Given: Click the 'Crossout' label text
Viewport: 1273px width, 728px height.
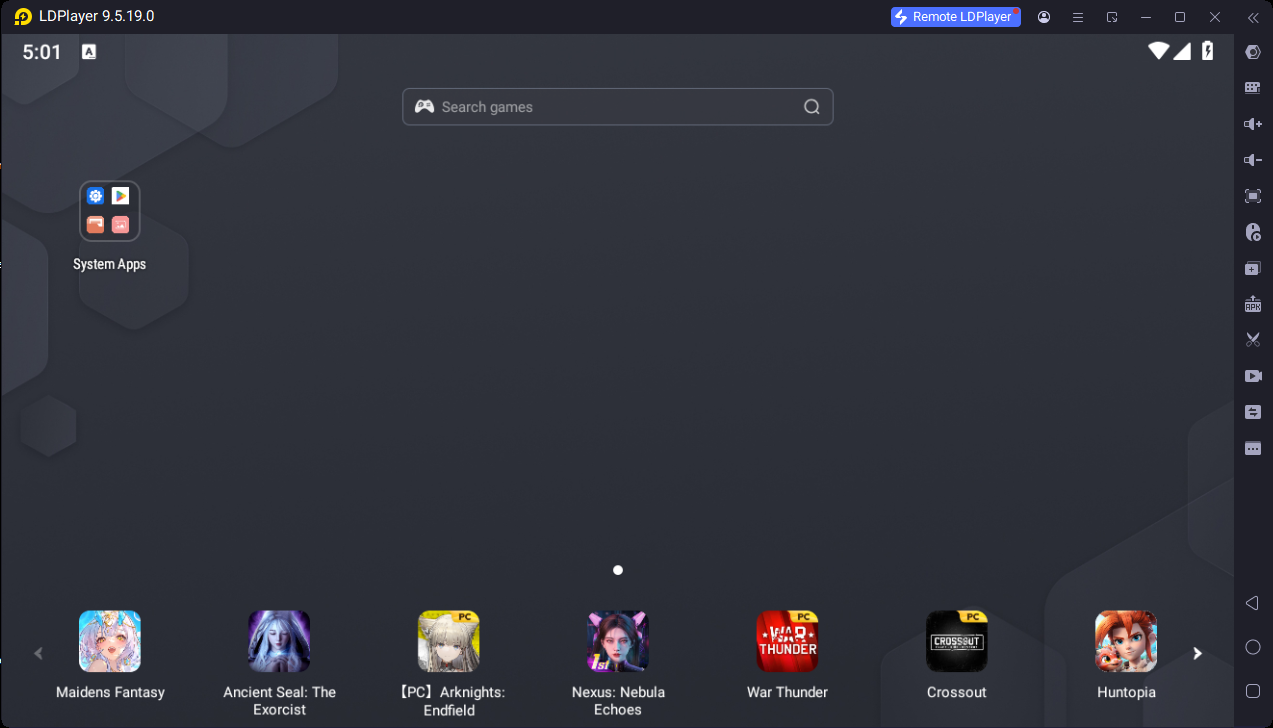Looking at the screenshot, I should (x=957, y=692).
